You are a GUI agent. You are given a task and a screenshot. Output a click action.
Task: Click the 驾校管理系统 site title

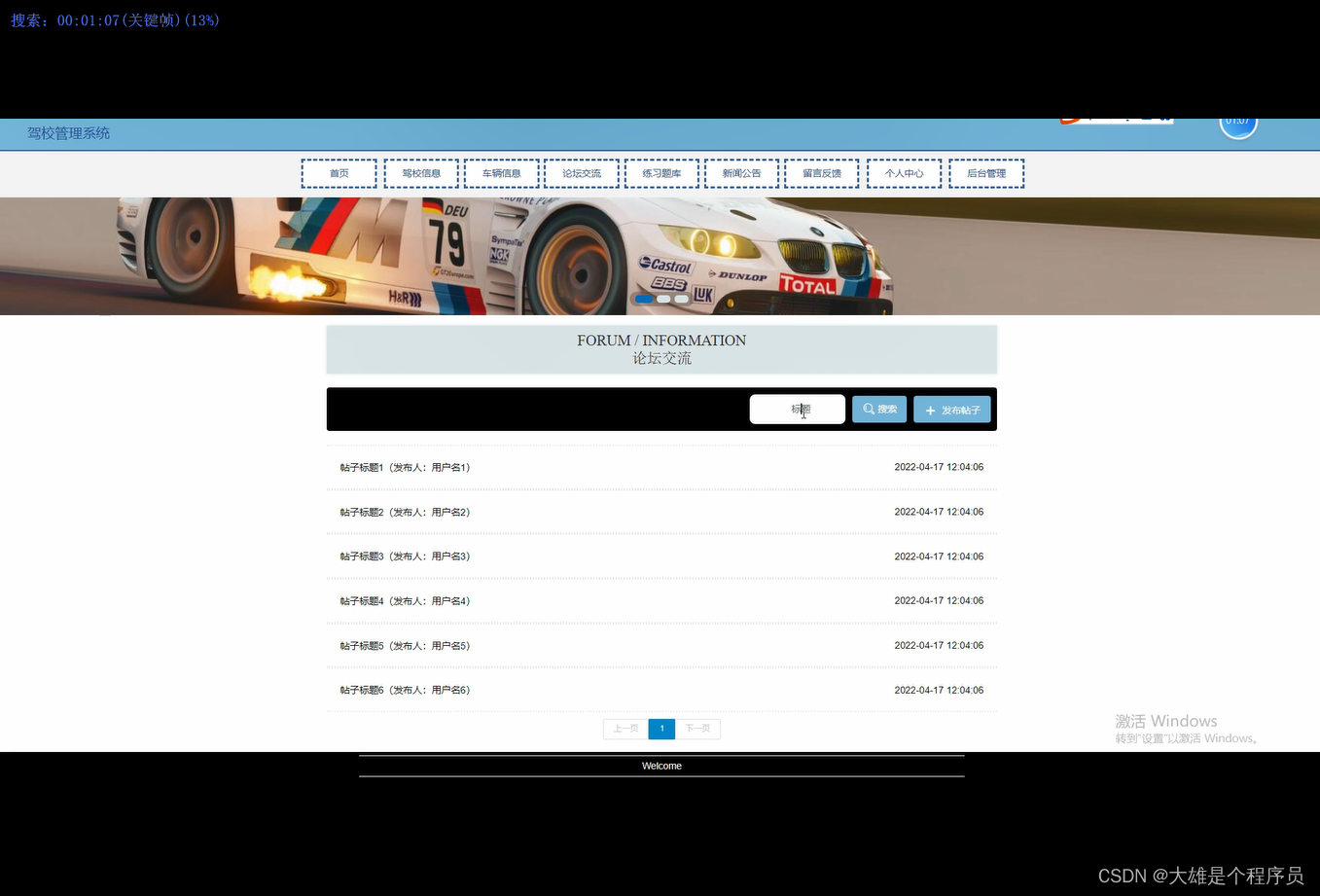[69, 133]
